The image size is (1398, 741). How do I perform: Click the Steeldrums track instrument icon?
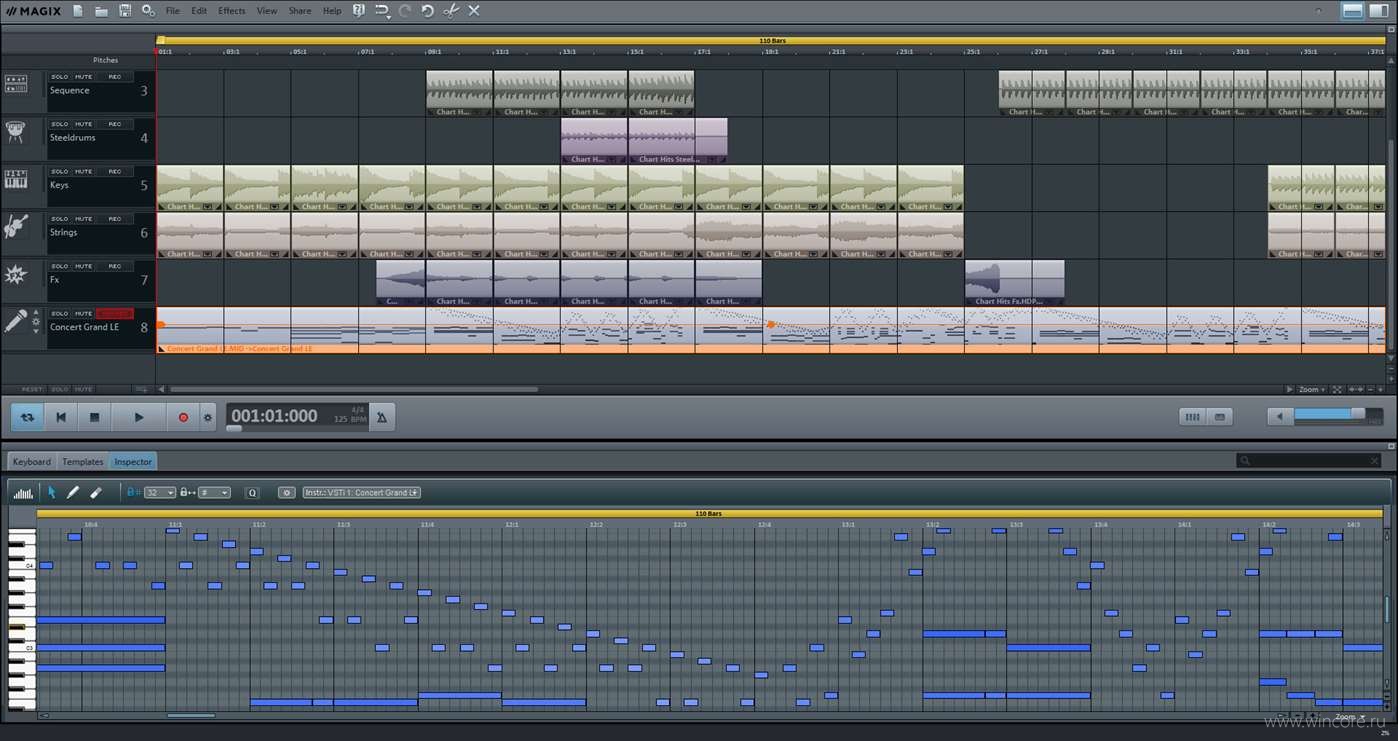coord(15,132)
